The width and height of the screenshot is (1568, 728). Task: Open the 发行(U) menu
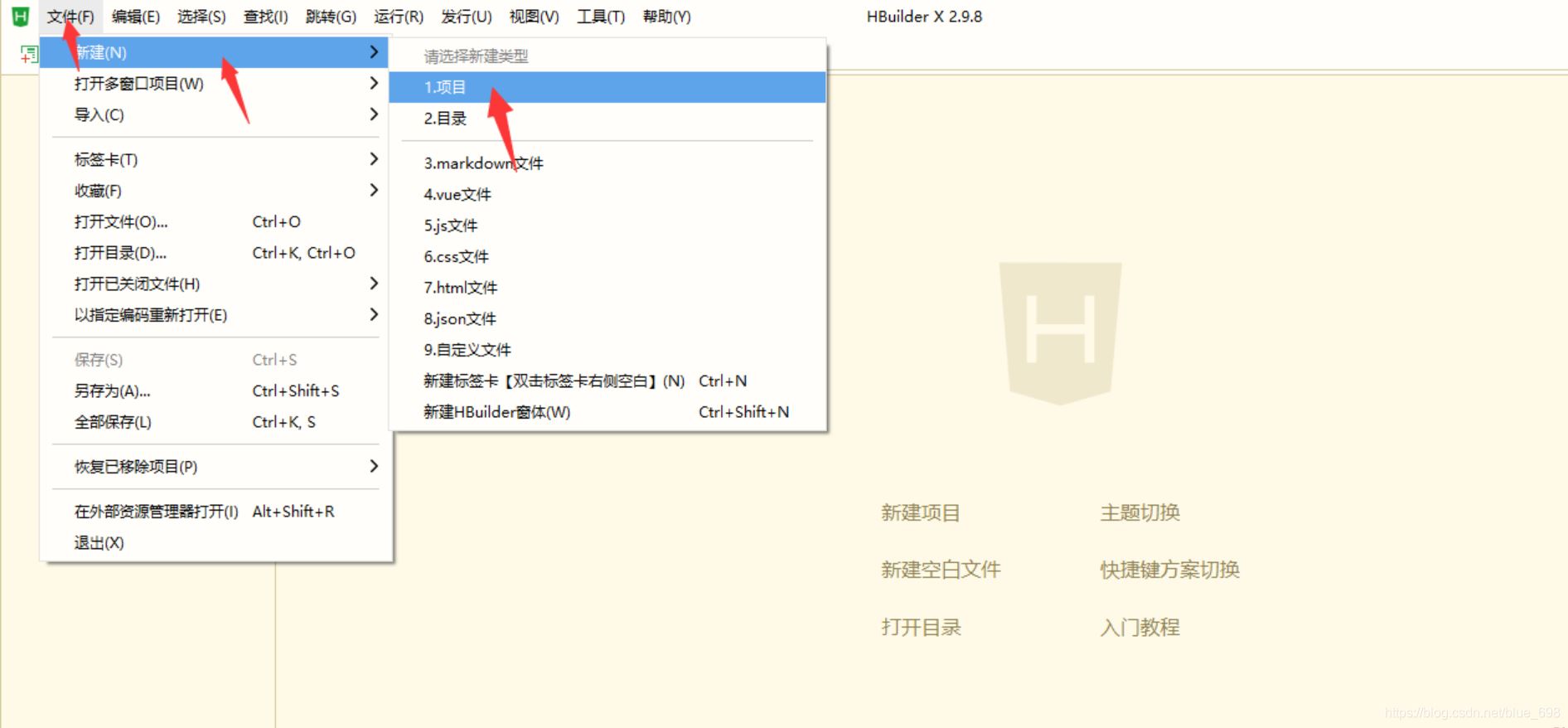click(467, 17)
